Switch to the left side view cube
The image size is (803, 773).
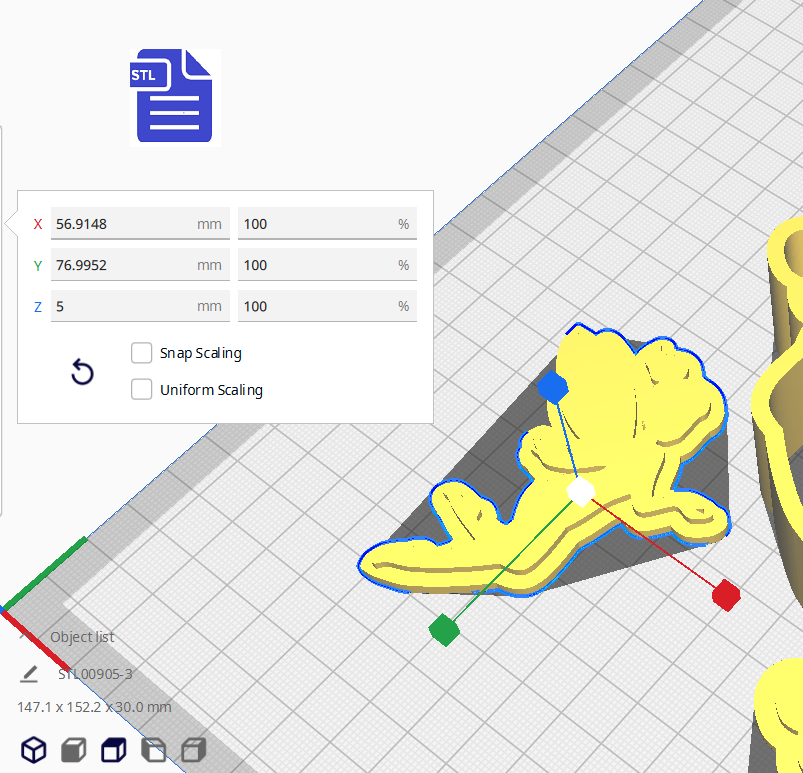click(x=154, y=749)
